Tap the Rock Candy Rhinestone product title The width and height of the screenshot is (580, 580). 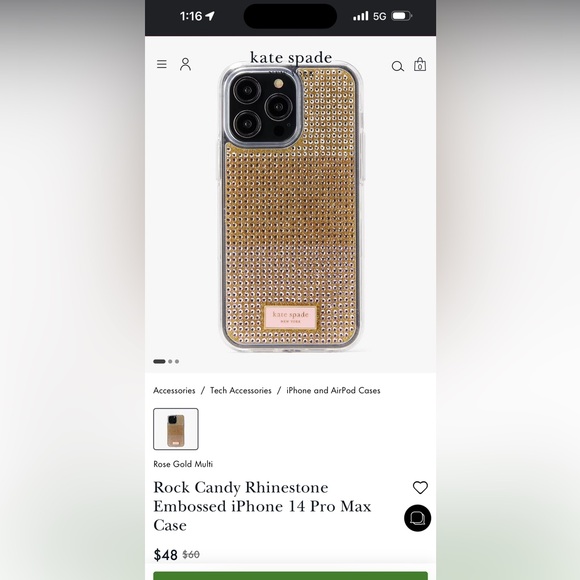(x=262, y=506)
